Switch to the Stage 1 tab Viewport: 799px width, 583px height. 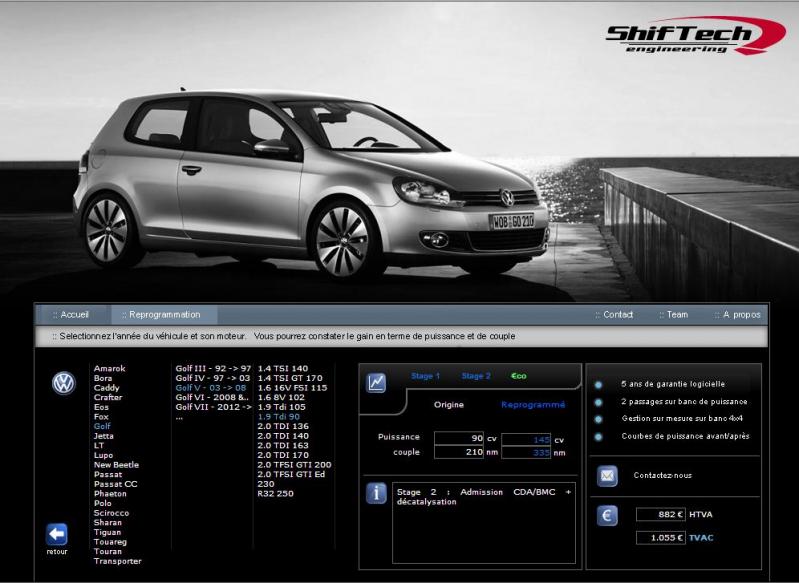(425, 376)
